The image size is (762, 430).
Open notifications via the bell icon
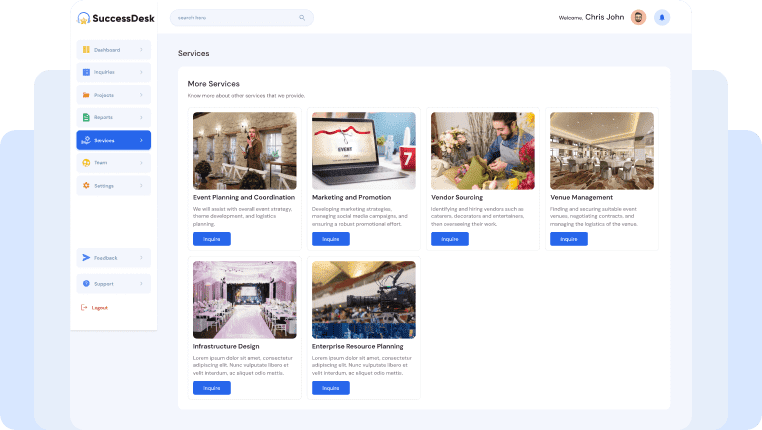662,17
